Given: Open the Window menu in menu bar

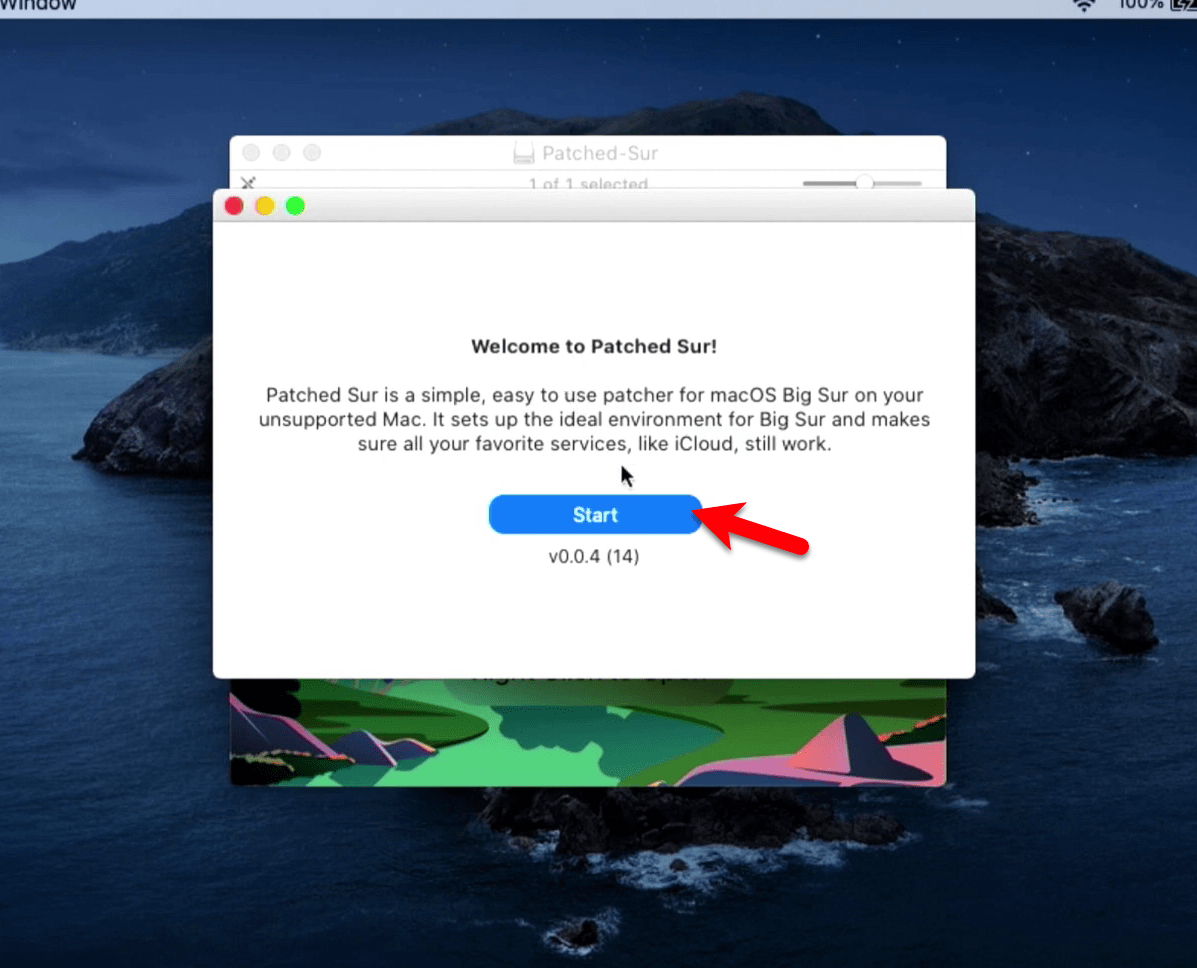Looking at the screenshot, I should (x=38, y=5).
